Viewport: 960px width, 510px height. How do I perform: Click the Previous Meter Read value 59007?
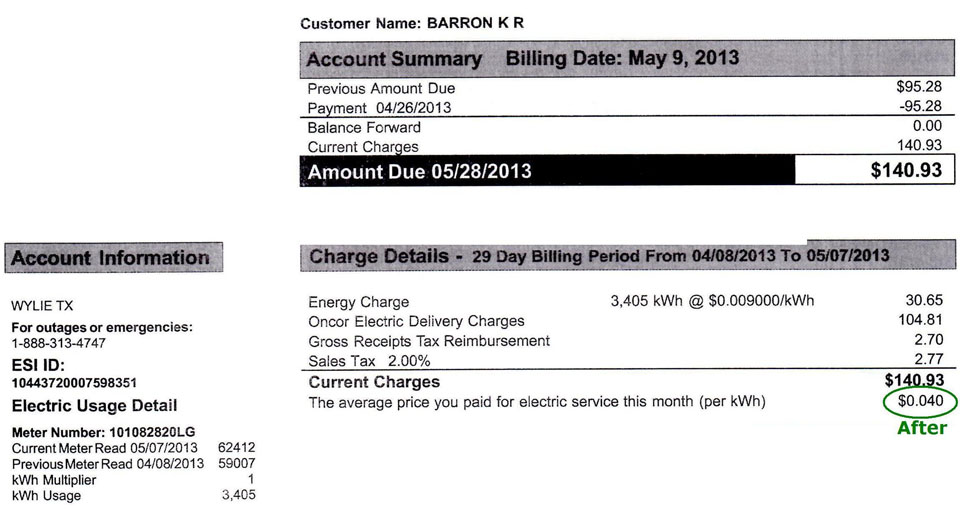pyautogui.click(x=236, y=463)
